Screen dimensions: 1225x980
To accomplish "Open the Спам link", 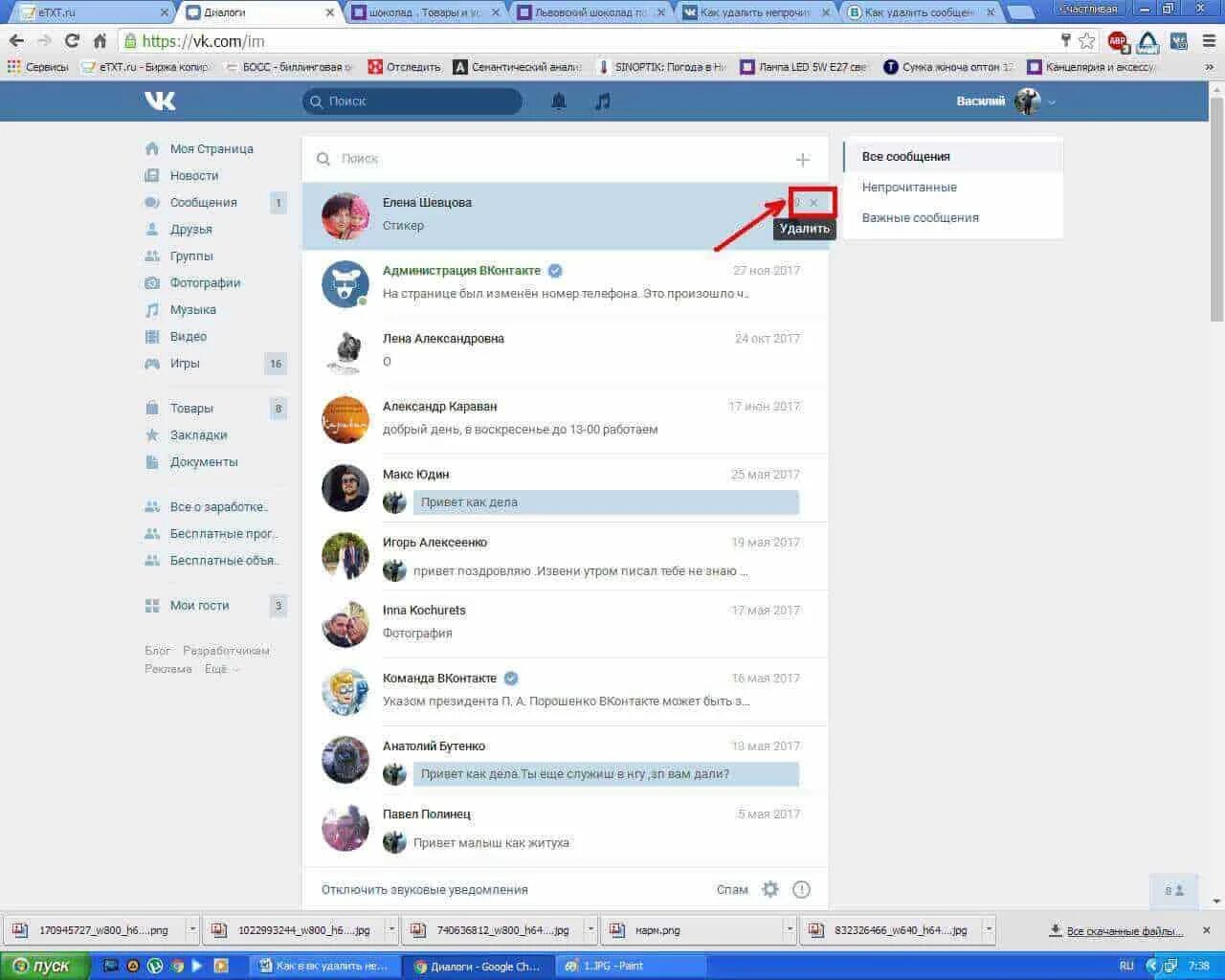I will (732, 889).
